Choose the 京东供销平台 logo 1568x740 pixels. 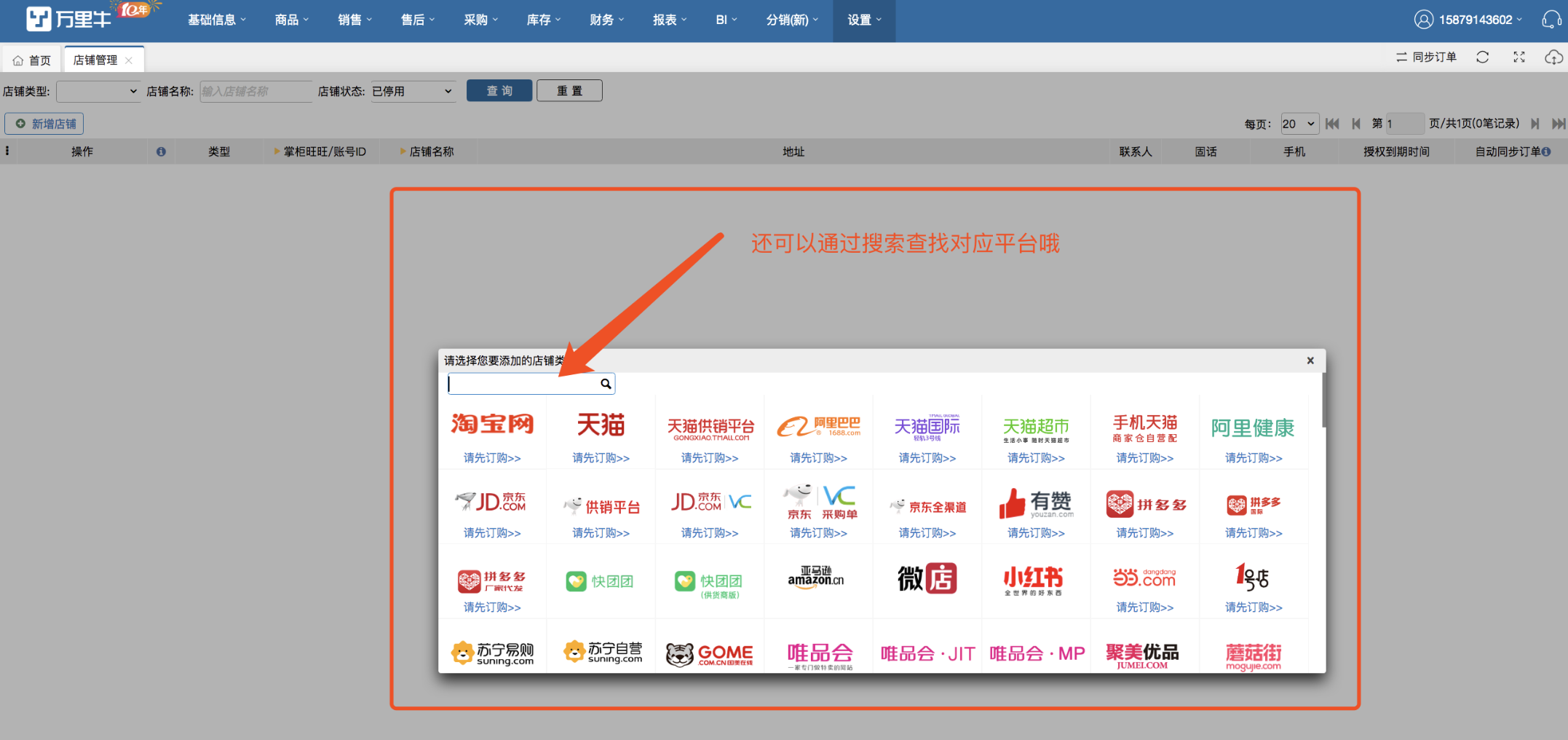[x=601, y=506]
